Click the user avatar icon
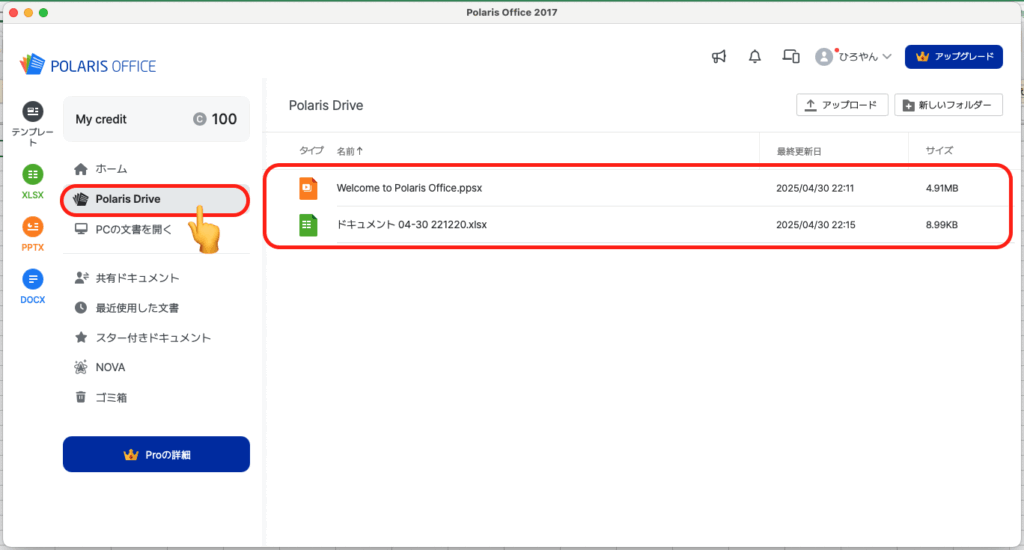1024x550 pixels. coord(824,57)
